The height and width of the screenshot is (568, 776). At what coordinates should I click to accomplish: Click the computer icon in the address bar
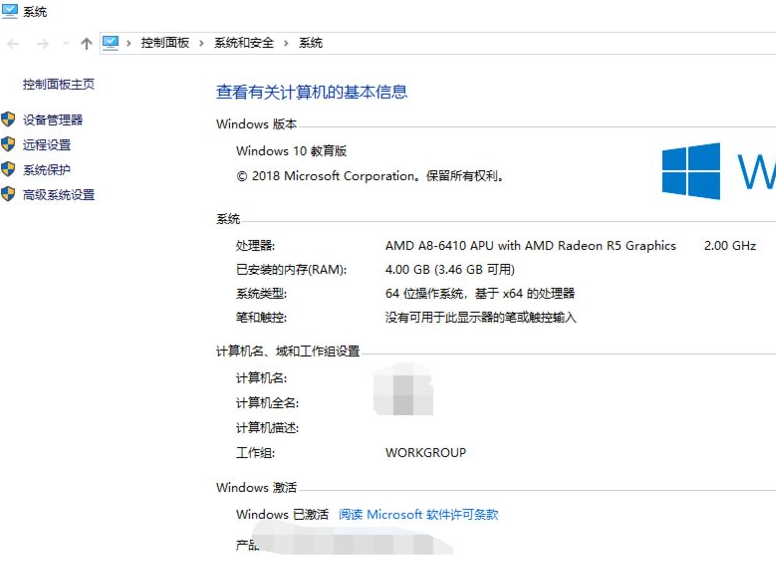[110, 43]
